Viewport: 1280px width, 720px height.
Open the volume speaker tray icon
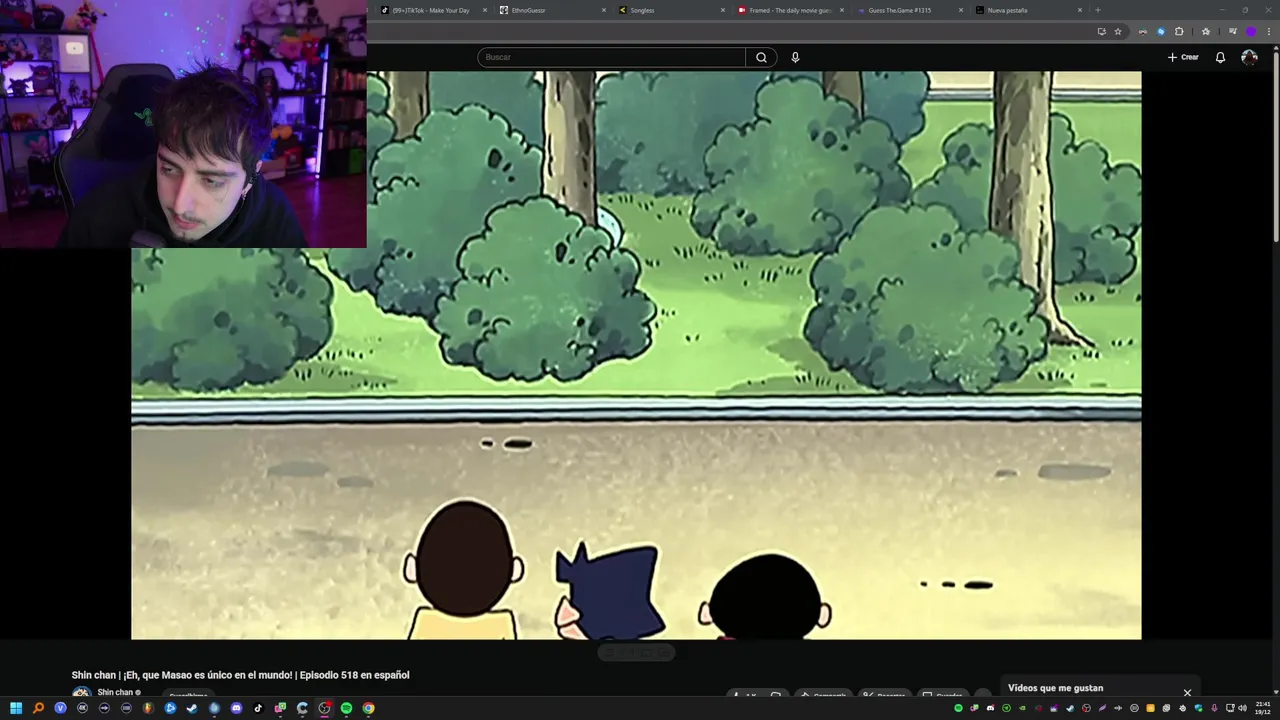click(x=1242, y=708)
